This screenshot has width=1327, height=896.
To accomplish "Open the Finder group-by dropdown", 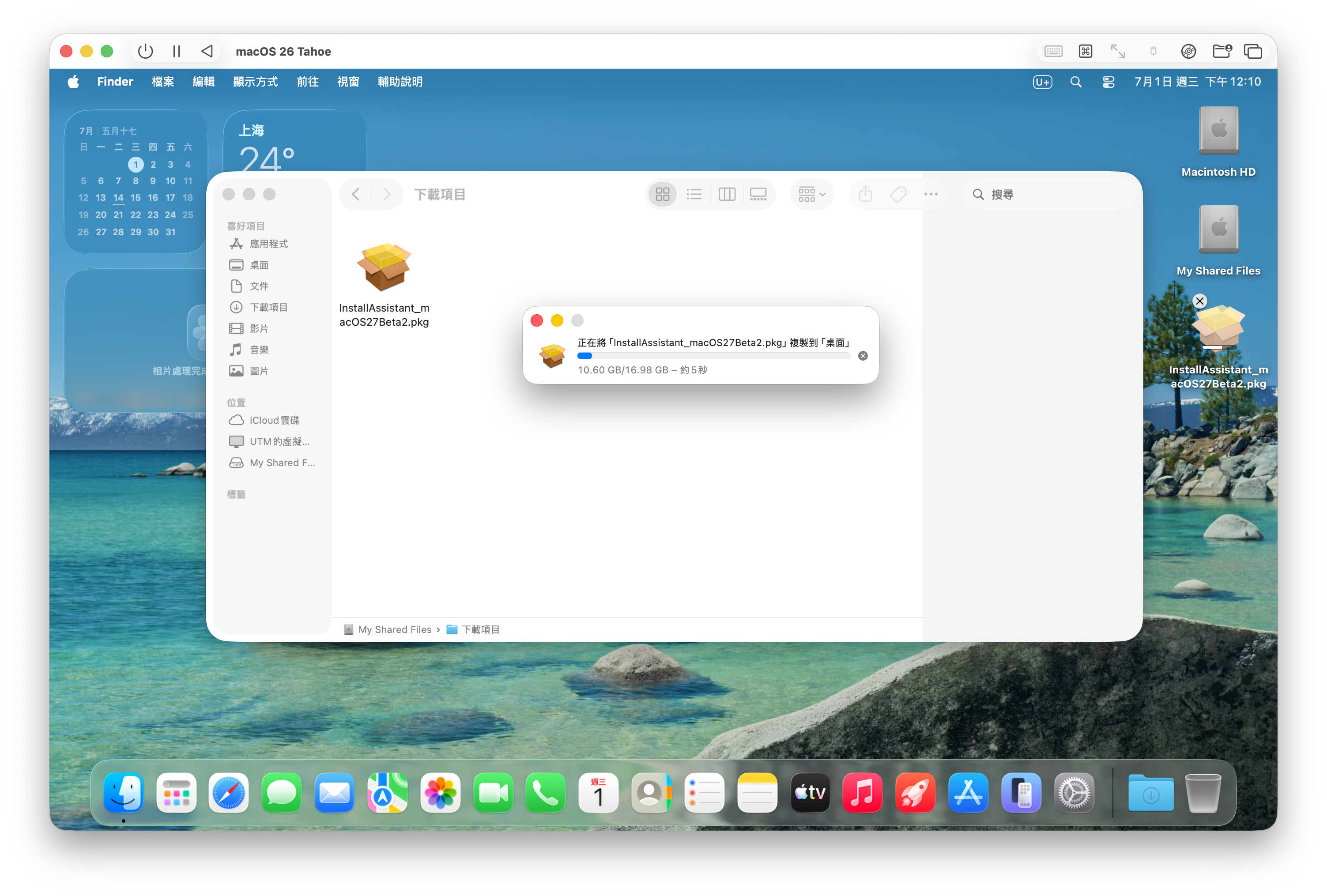I will click(811, 194).
